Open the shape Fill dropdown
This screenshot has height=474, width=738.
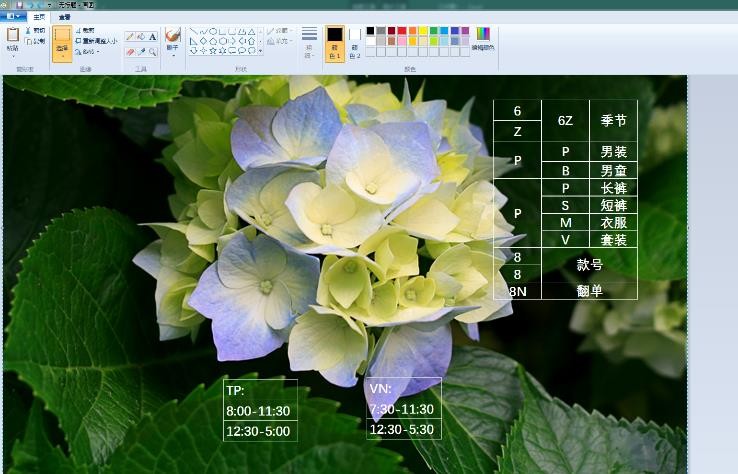coord(280,41)
